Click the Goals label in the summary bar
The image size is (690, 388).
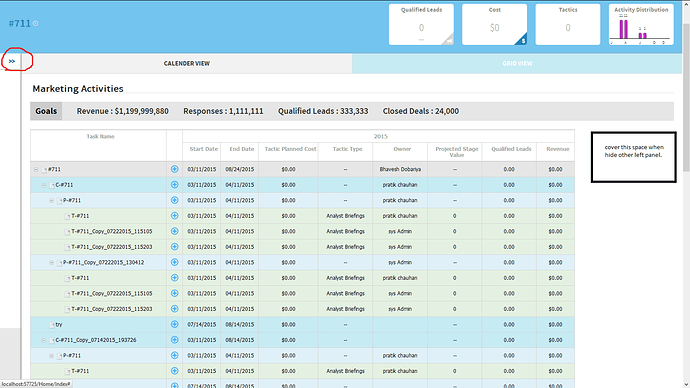(46, 111)
